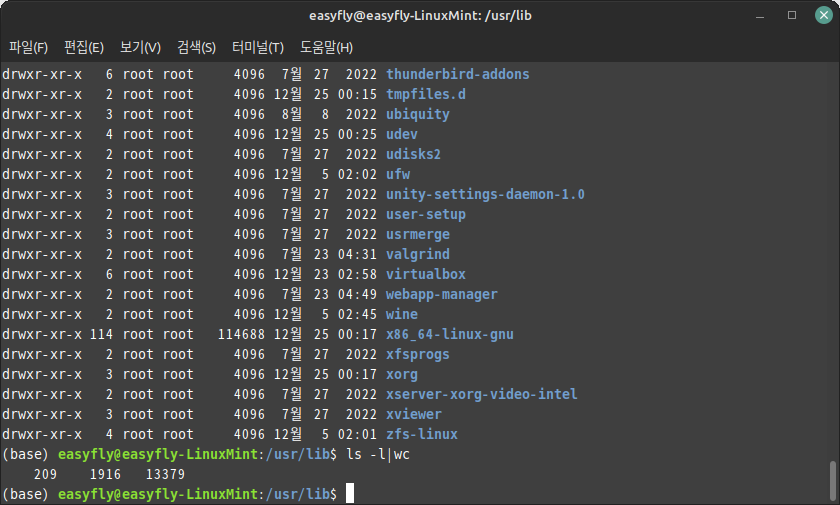Click the user-setup directory name
The width and height of the screenshot is (840, 505).
[426, 214]
